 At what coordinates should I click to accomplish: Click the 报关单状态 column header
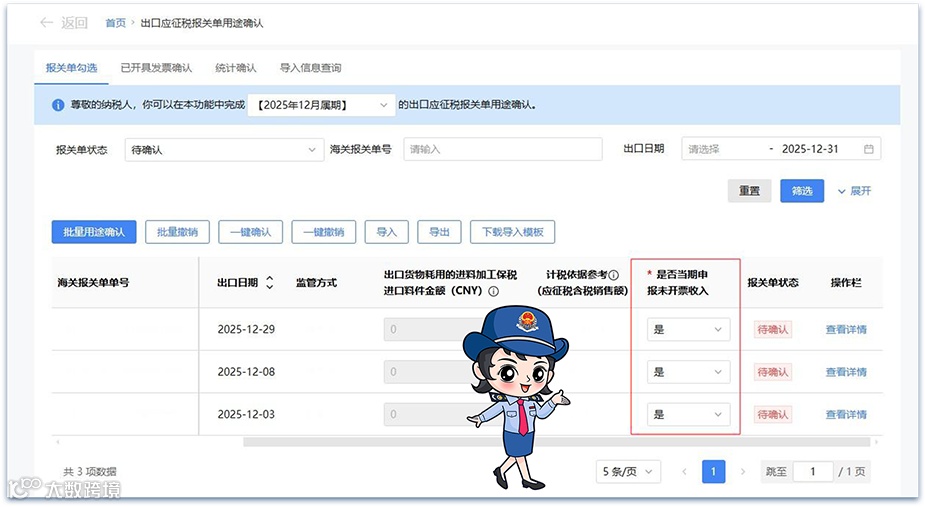[773, 282]
